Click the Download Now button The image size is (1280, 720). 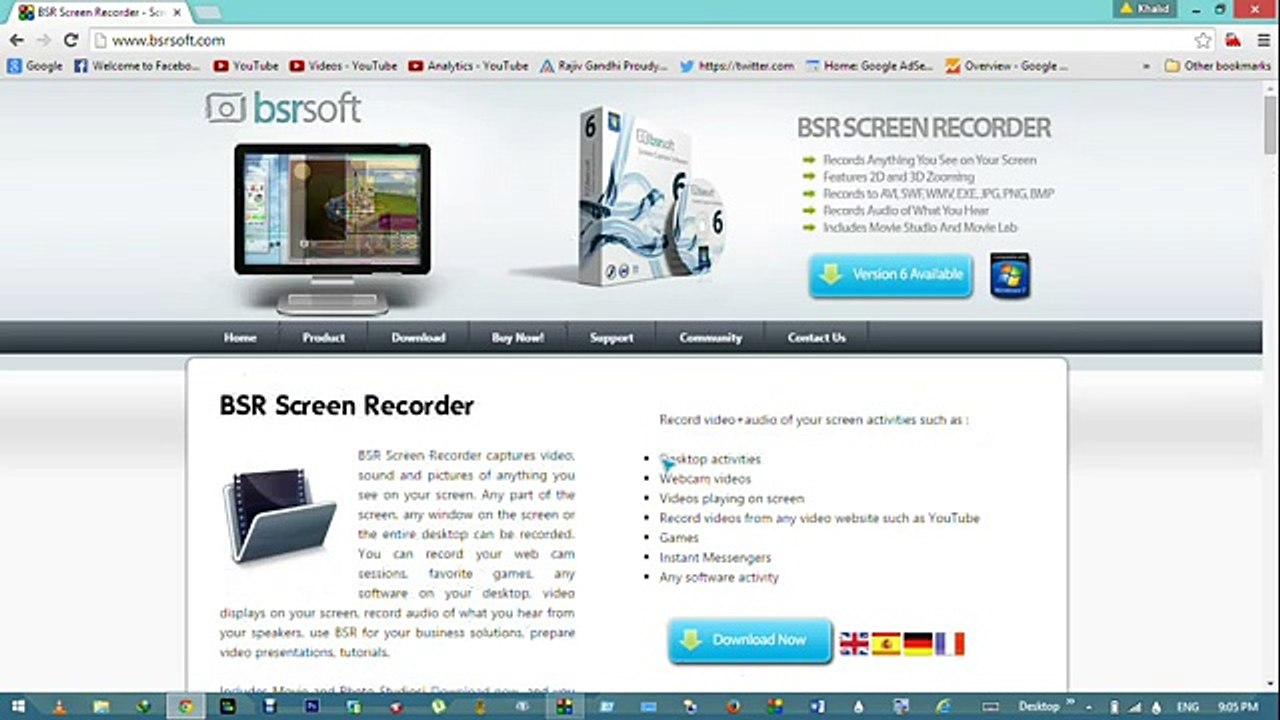click(x=750, y=640)
